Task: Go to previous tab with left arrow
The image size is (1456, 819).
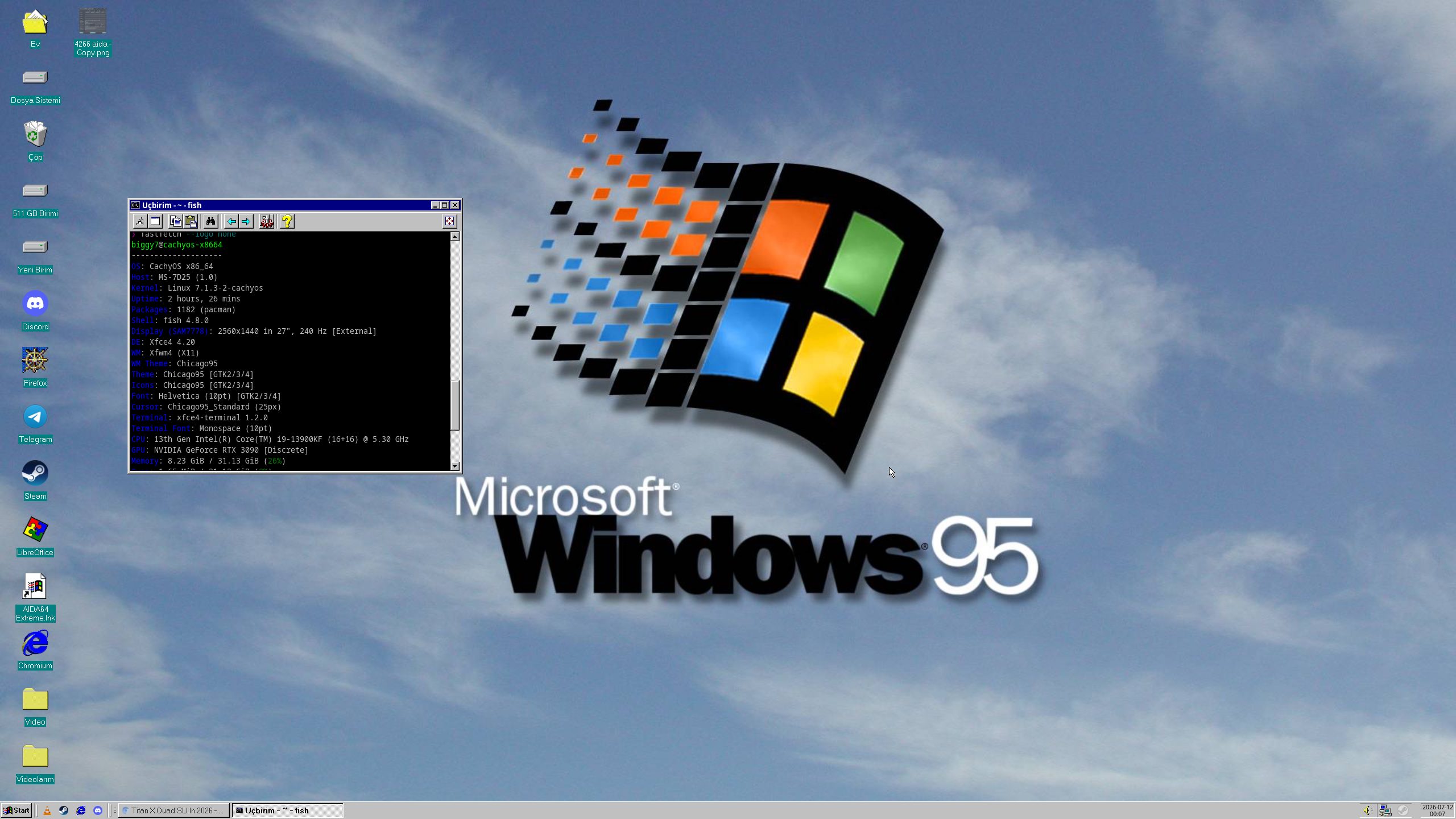Action: (231, 221)
